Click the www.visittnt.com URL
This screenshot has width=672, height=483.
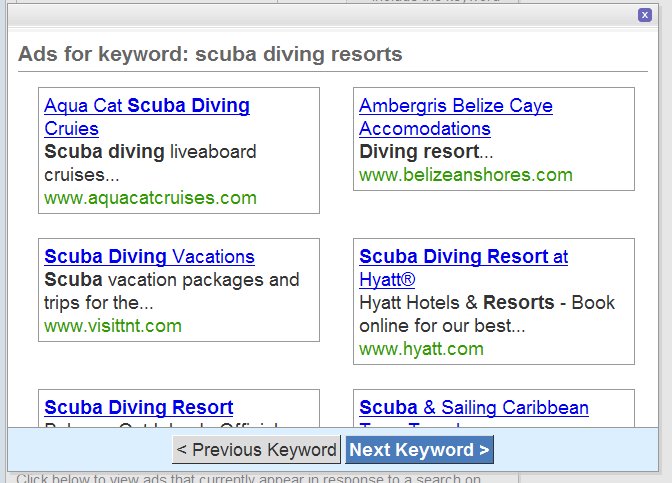[x=113, y=326]
